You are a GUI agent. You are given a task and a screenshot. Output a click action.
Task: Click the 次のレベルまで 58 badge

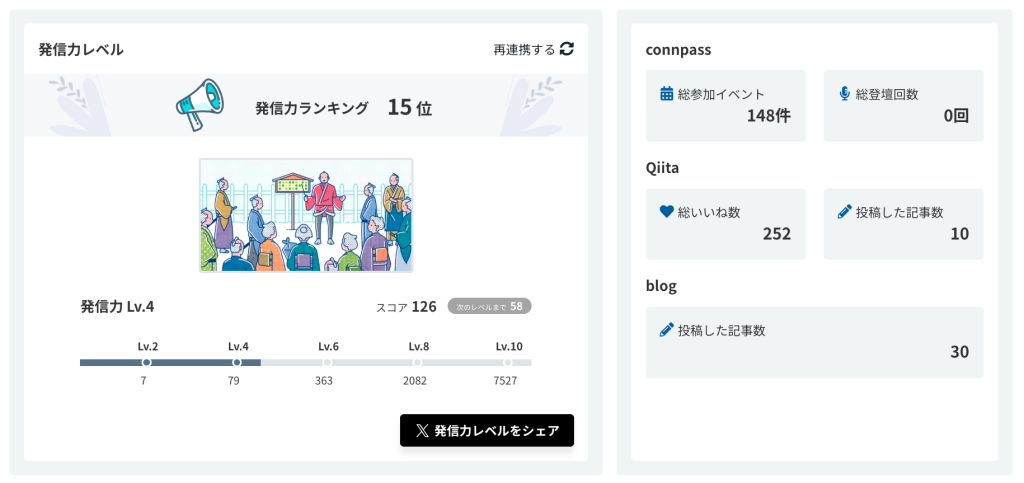pyautogui.click(x=489, y=306)
